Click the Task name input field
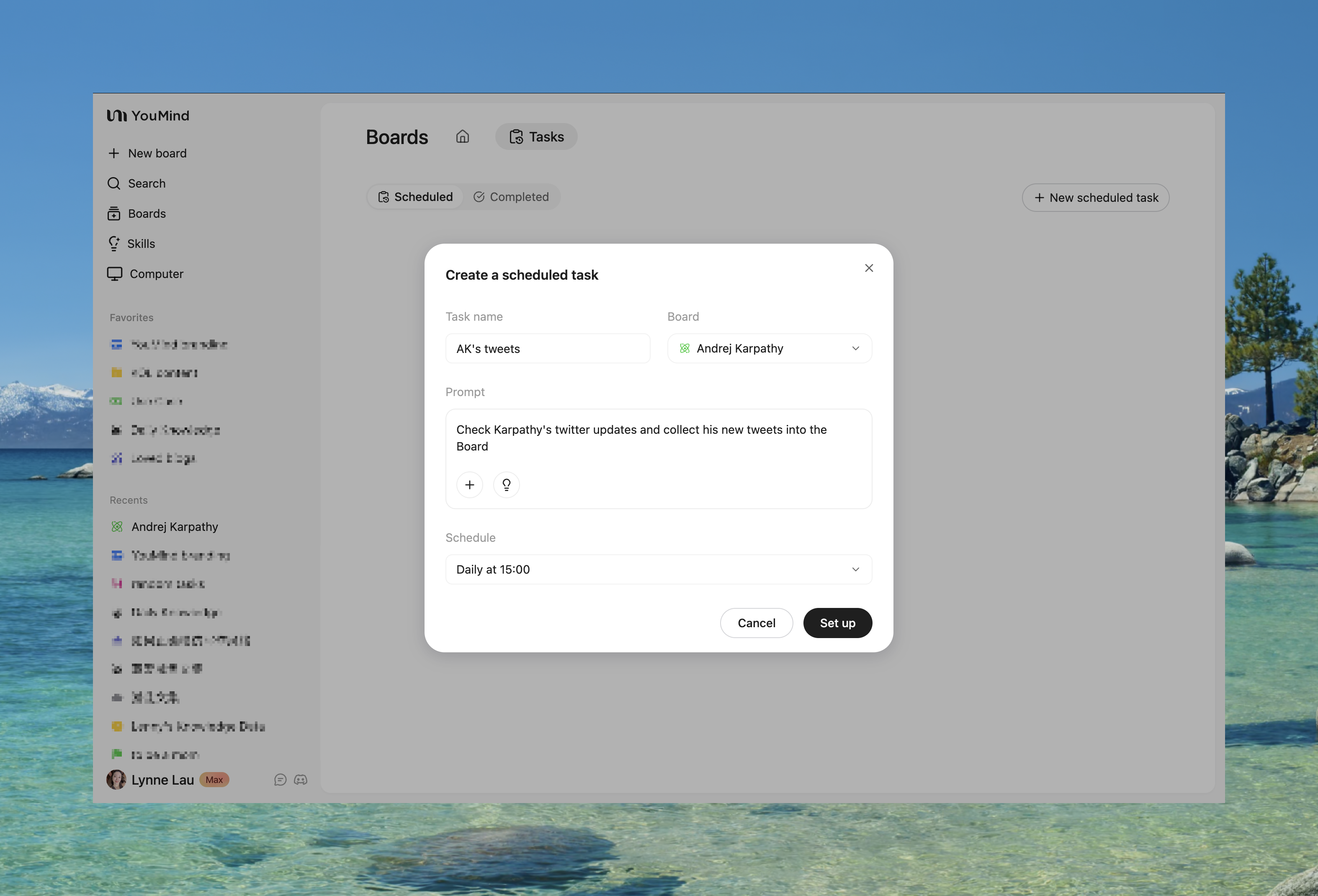The height and width of the screenshot is (896, 1318). [x=547, y=349]
